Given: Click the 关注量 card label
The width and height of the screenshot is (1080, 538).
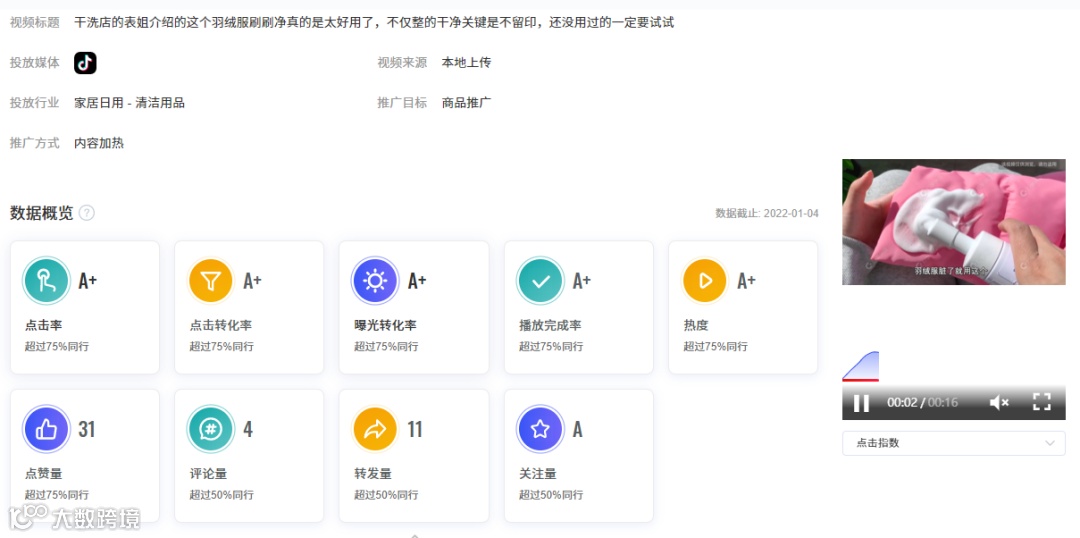Looking at the screenshot, I should coord(538,474).
